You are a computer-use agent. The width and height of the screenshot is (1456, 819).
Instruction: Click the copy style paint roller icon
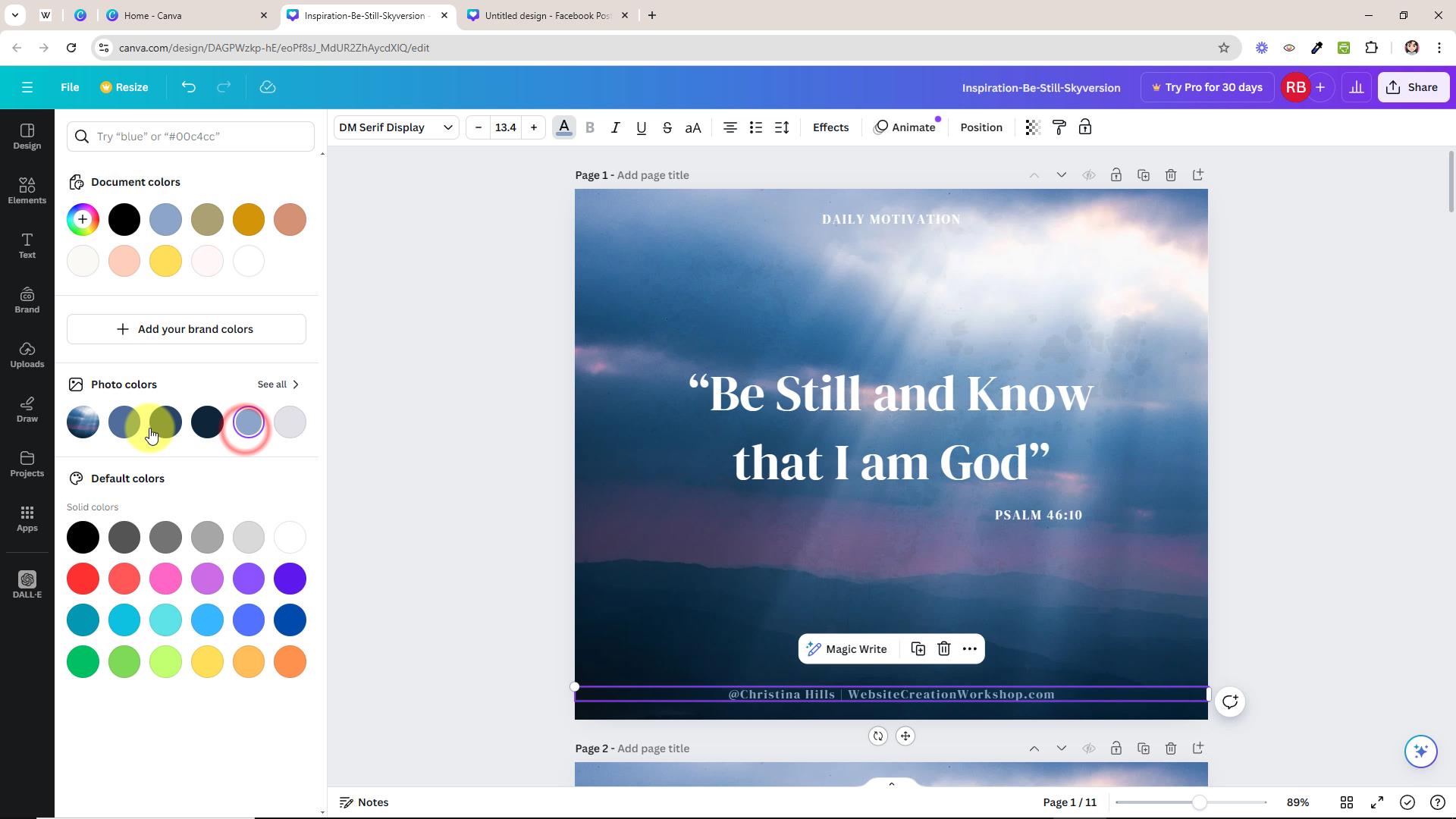coord(1059,127)
